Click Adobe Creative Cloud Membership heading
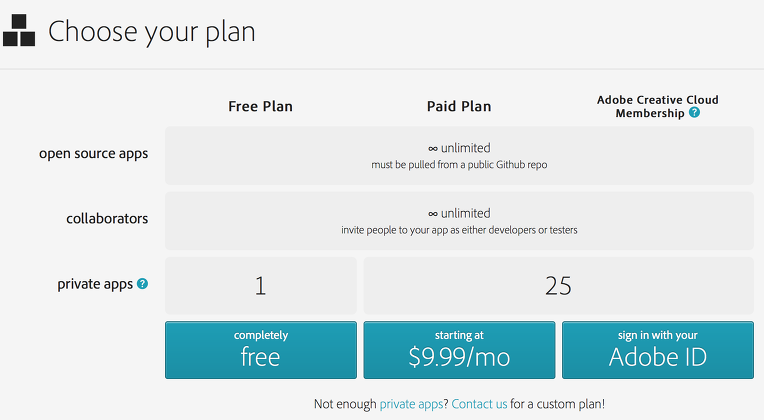This screenshot has height=420, width=764. 658,106
